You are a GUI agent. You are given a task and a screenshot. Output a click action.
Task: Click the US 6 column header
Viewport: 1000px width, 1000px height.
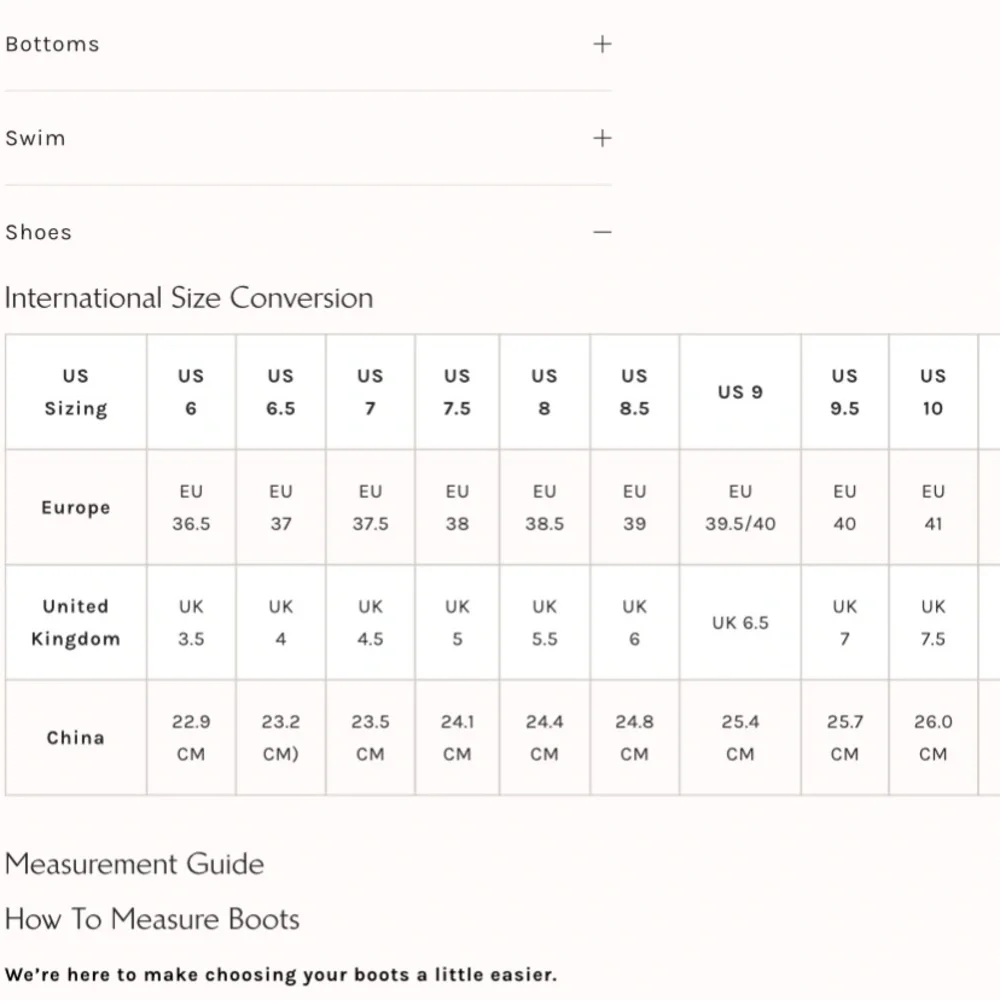pyautogui.click(x=191, y=392)
